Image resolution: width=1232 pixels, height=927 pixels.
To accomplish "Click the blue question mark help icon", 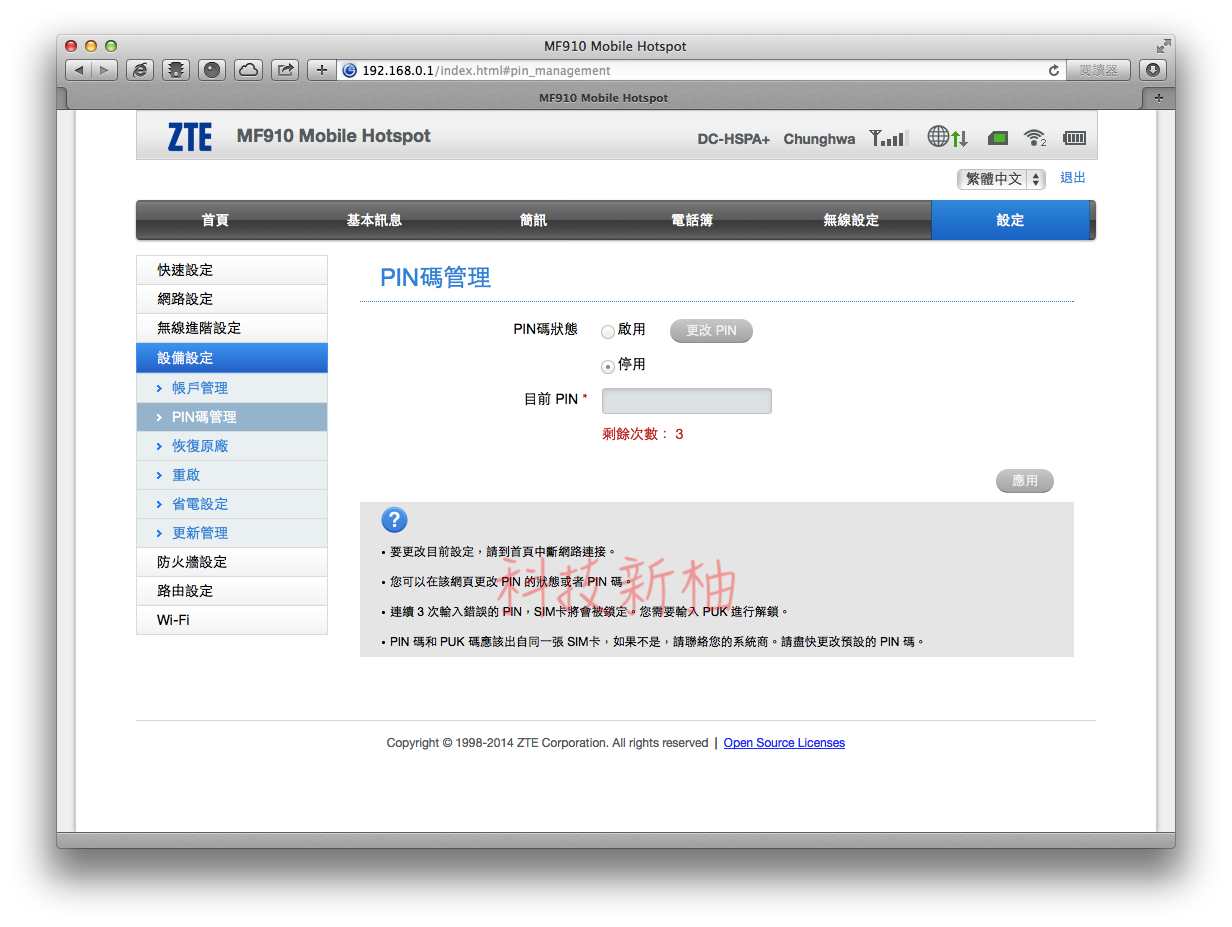I will (x=394, y=520).
